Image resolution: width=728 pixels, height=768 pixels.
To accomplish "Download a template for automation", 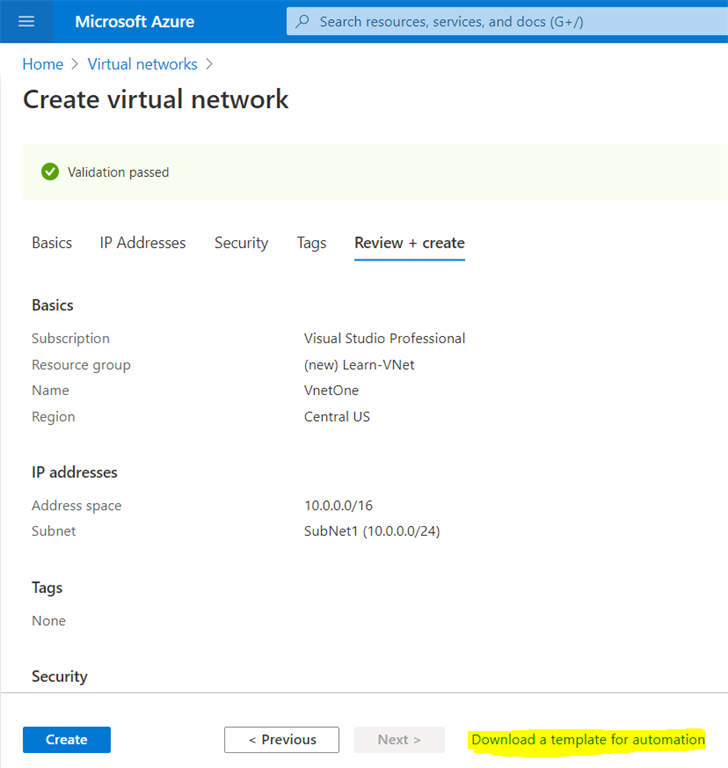I will point(588,740).
